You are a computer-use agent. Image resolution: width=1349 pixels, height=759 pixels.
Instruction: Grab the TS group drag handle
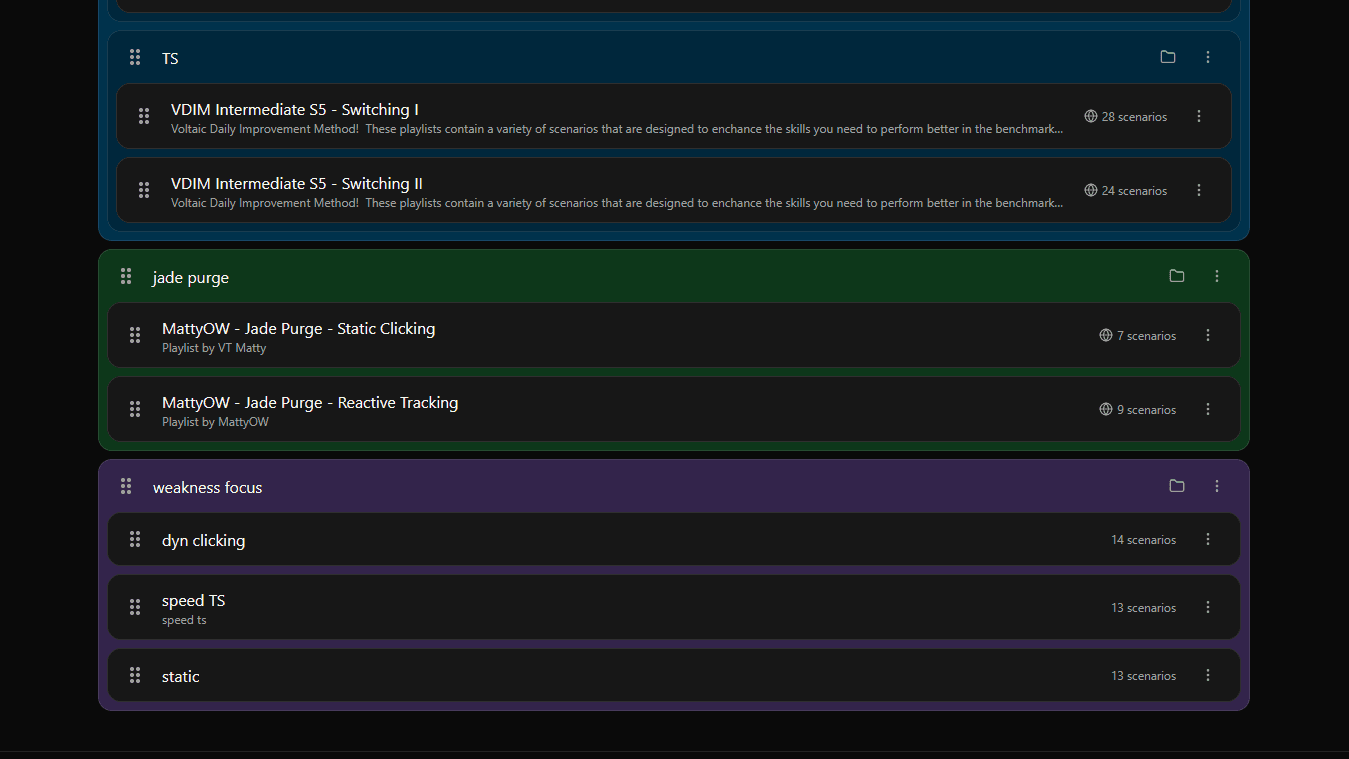tap(135, 57)
